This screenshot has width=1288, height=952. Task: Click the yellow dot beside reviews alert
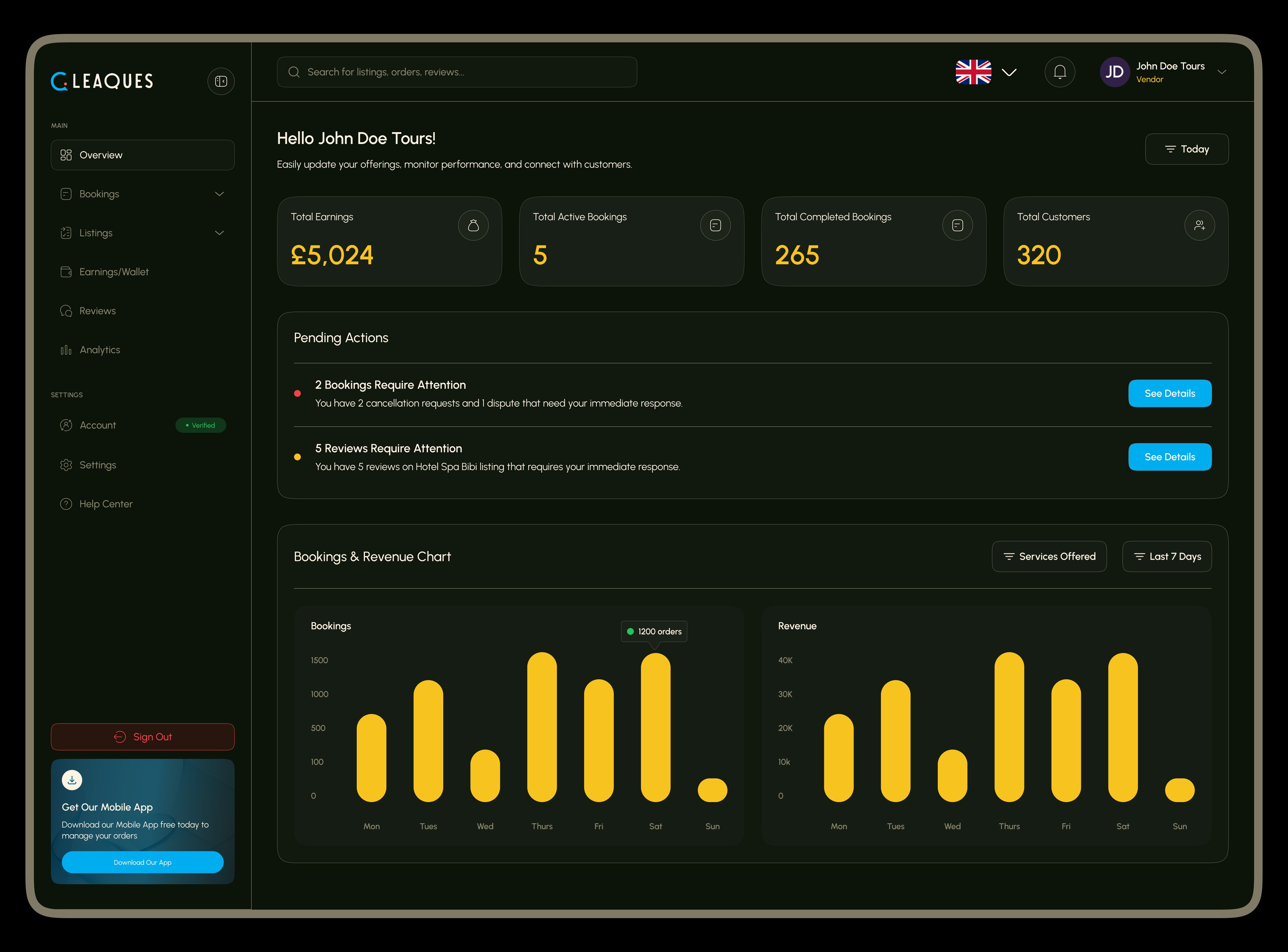(x=297, y=457)
